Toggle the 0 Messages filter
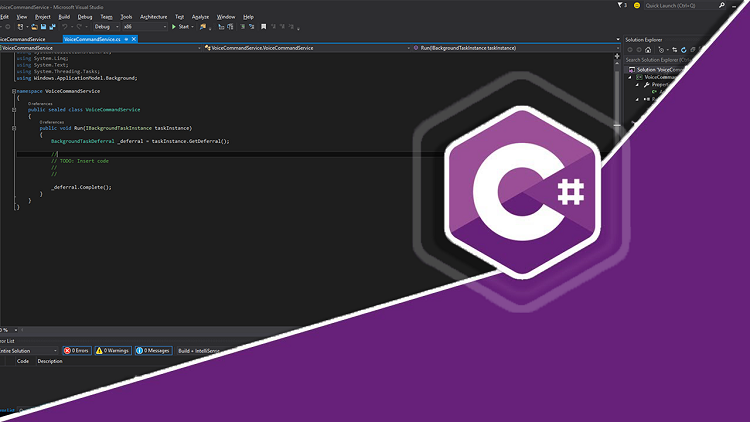This screenshot has width=750, height=422. pos(154,351)
